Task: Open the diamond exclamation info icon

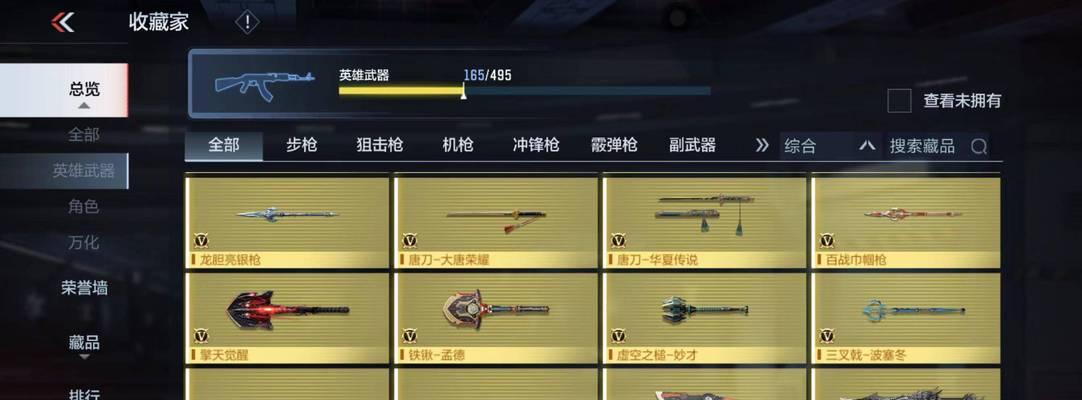Action: 247,22
